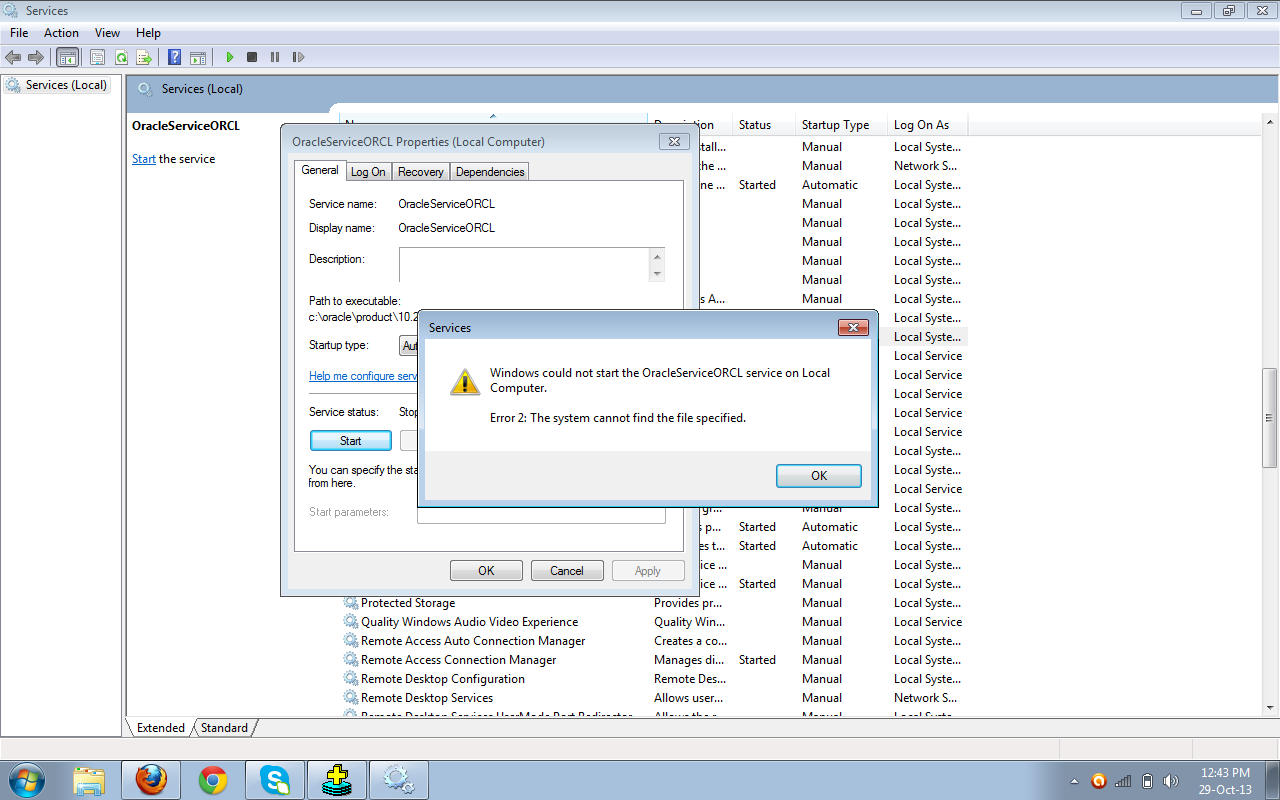Click the 'Help me configure' link
1280x800 pixels.
click(x=363, y=376)
